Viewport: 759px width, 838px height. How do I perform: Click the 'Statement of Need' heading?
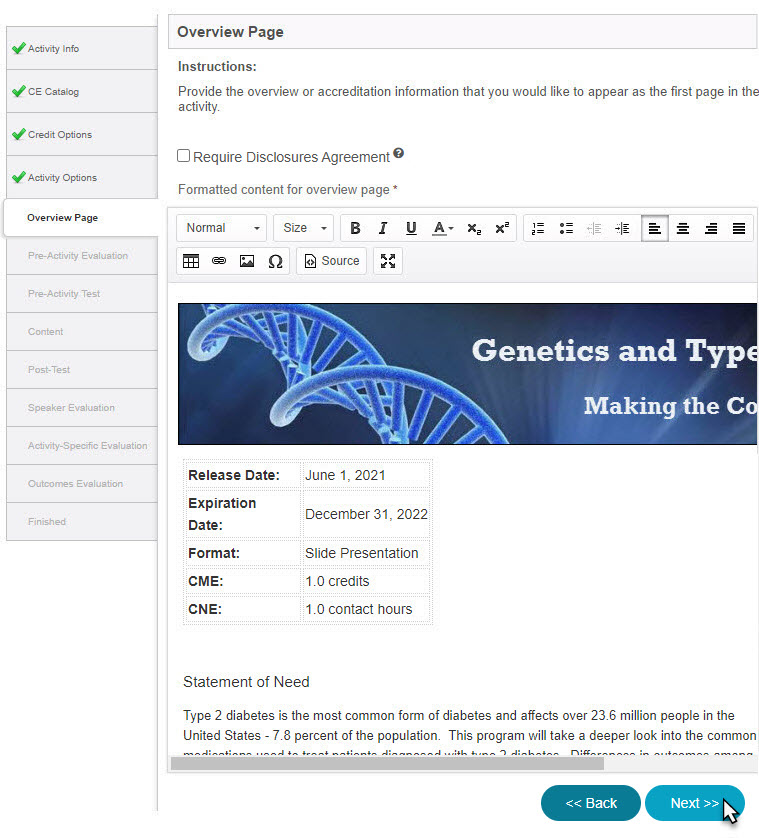[x=246, y=682]
